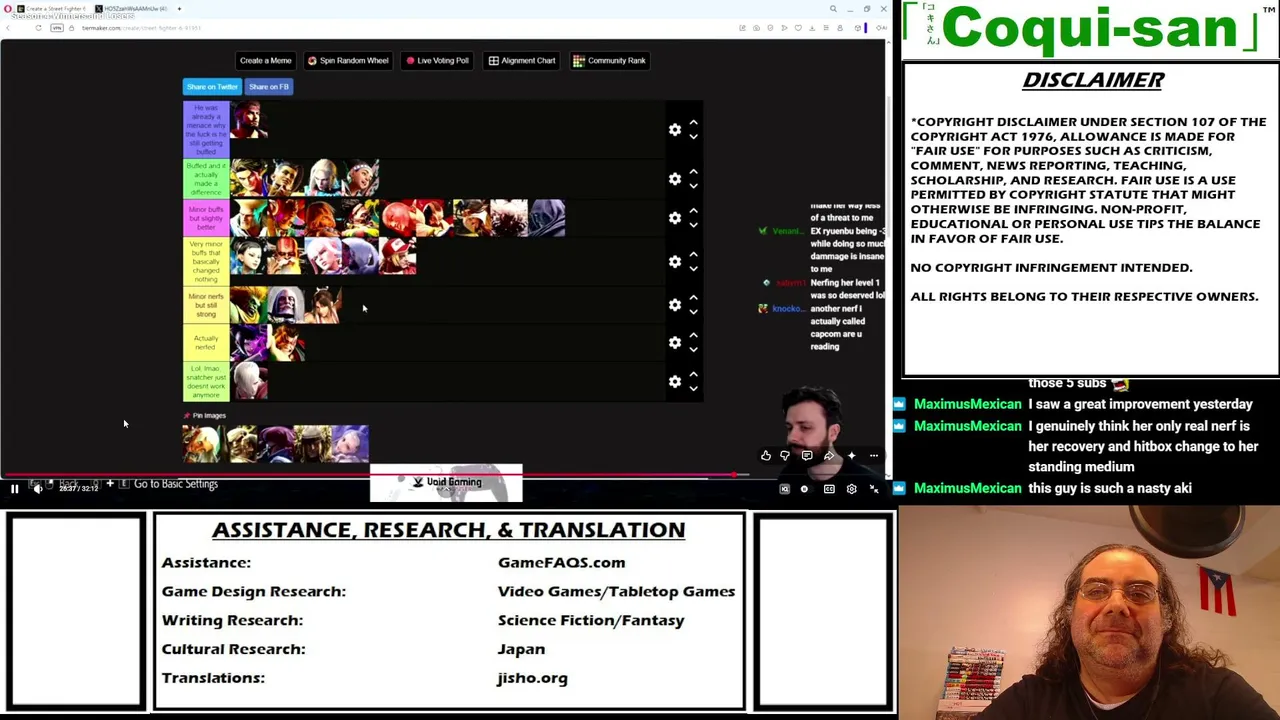Image resolution: width=1280 pixels, height=720 pixels.
Task: Click the Opera logo menu icon
Action: coord(7,9)
